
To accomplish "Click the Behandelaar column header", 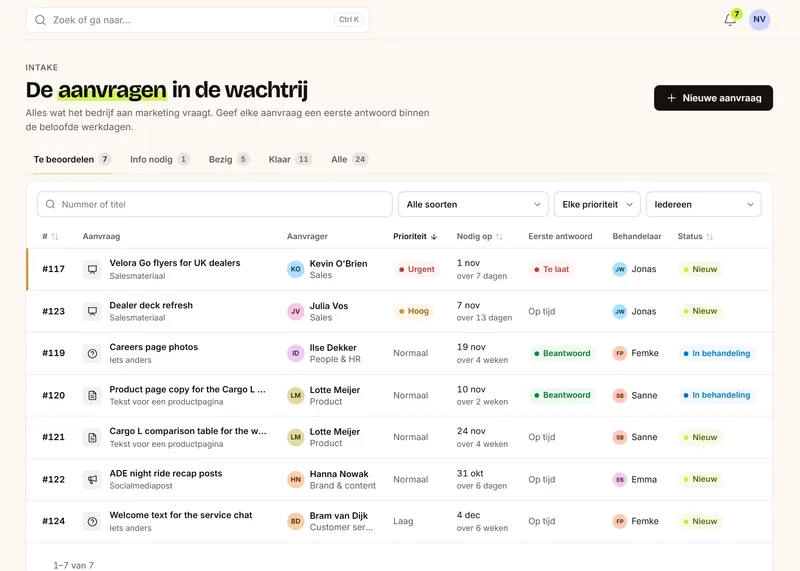I will click(x=637, y=236).
